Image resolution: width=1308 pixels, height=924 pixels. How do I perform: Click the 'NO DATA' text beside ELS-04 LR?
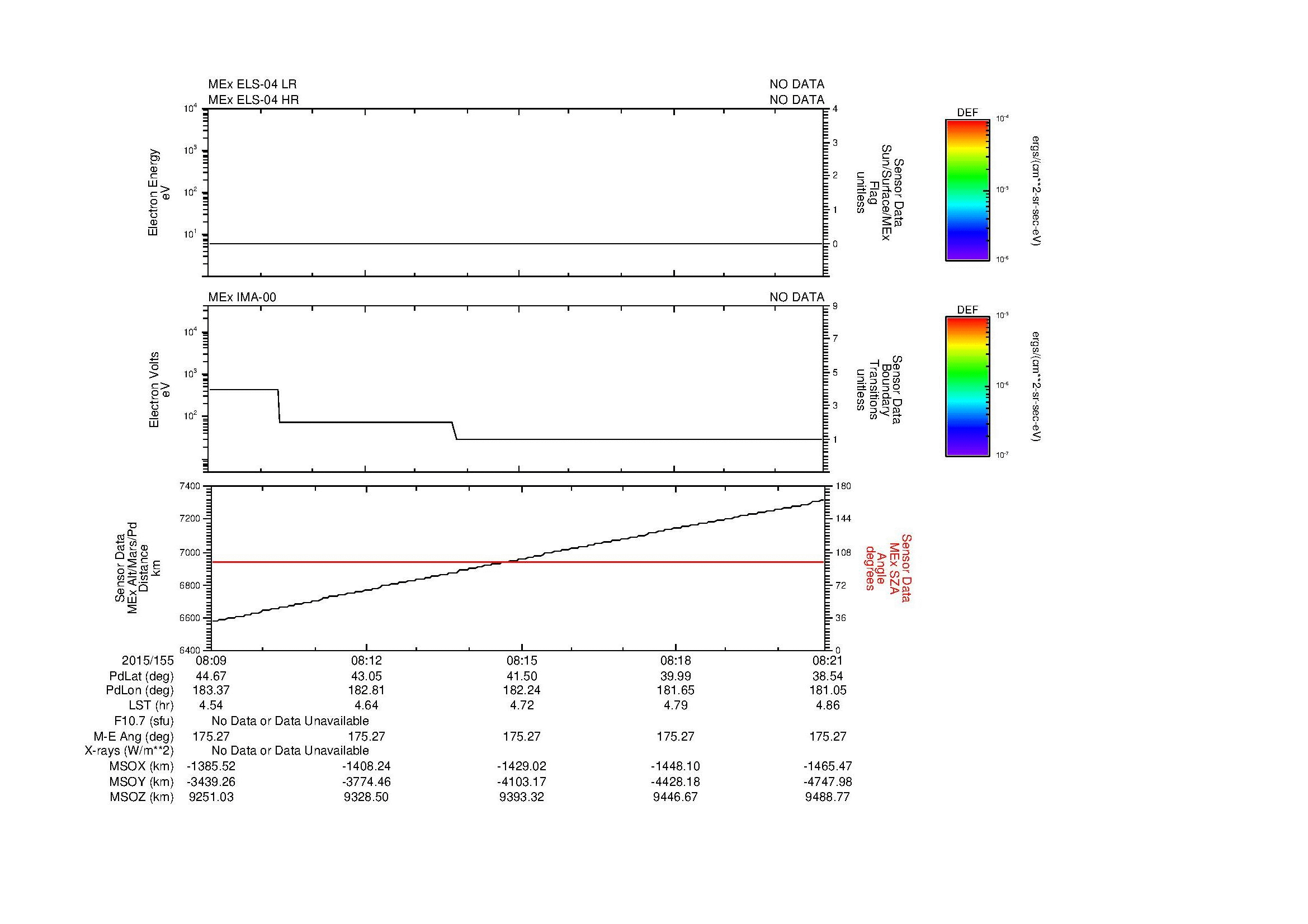797,84
